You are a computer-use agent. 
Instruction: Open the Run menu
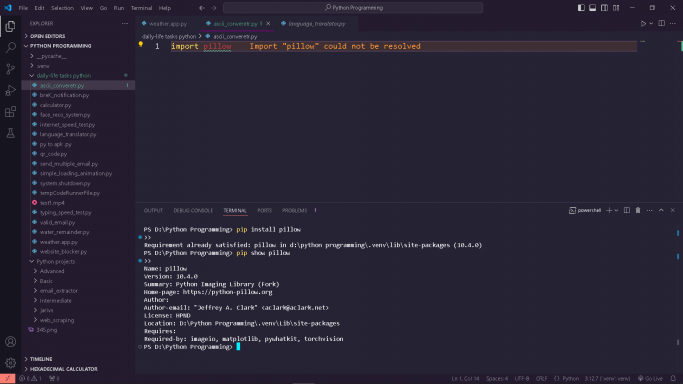point(118,8)
